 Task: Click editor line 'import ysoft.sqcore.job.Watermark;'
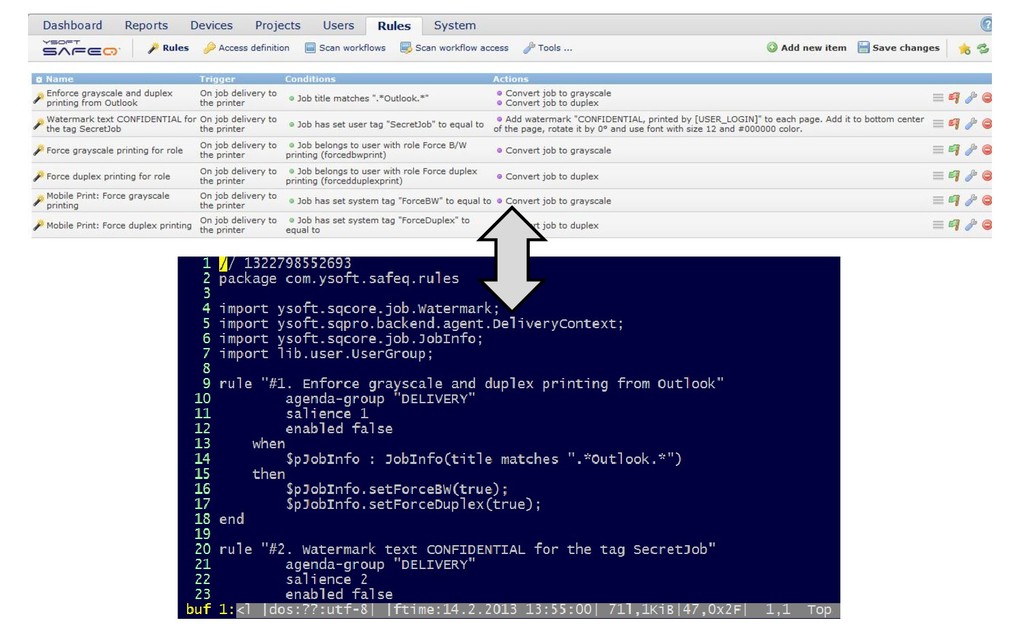[359, 309]
